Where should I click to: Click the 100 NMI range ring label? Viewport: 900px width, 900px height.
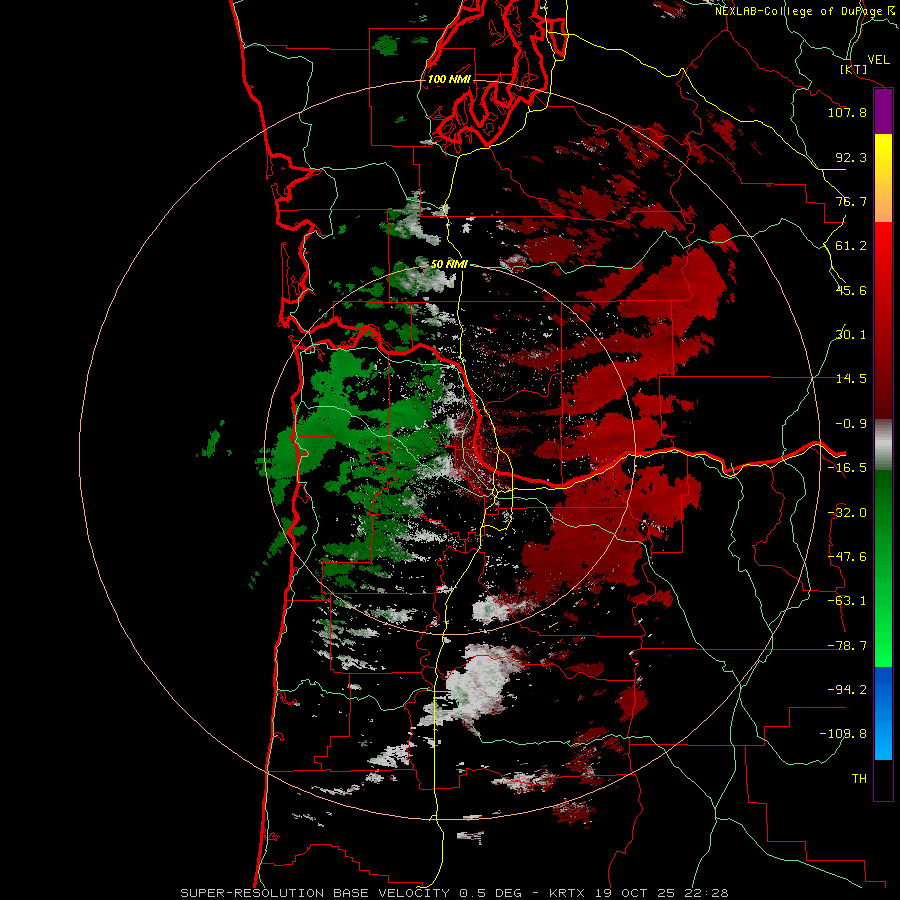point(449,79)
